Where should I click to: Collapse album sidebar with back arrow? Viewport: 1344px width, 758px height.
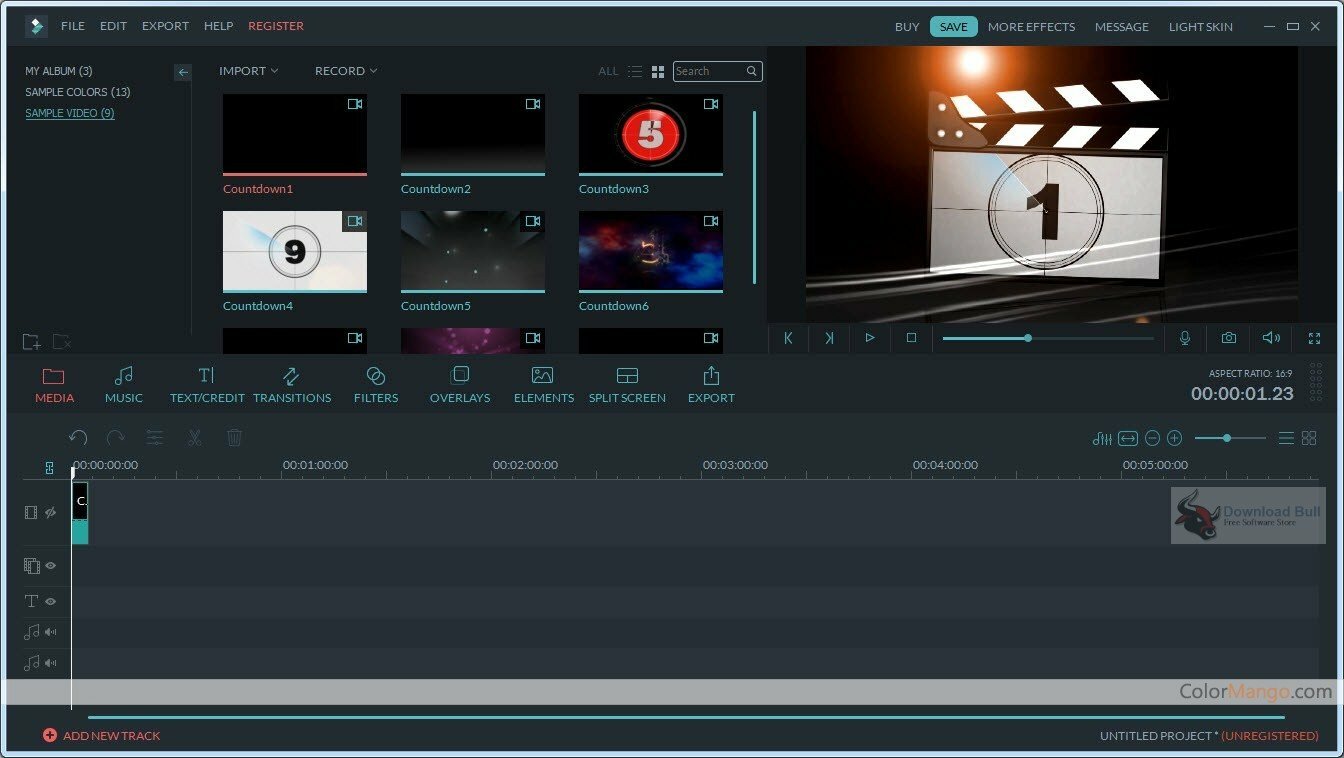[x=183, y=72]
